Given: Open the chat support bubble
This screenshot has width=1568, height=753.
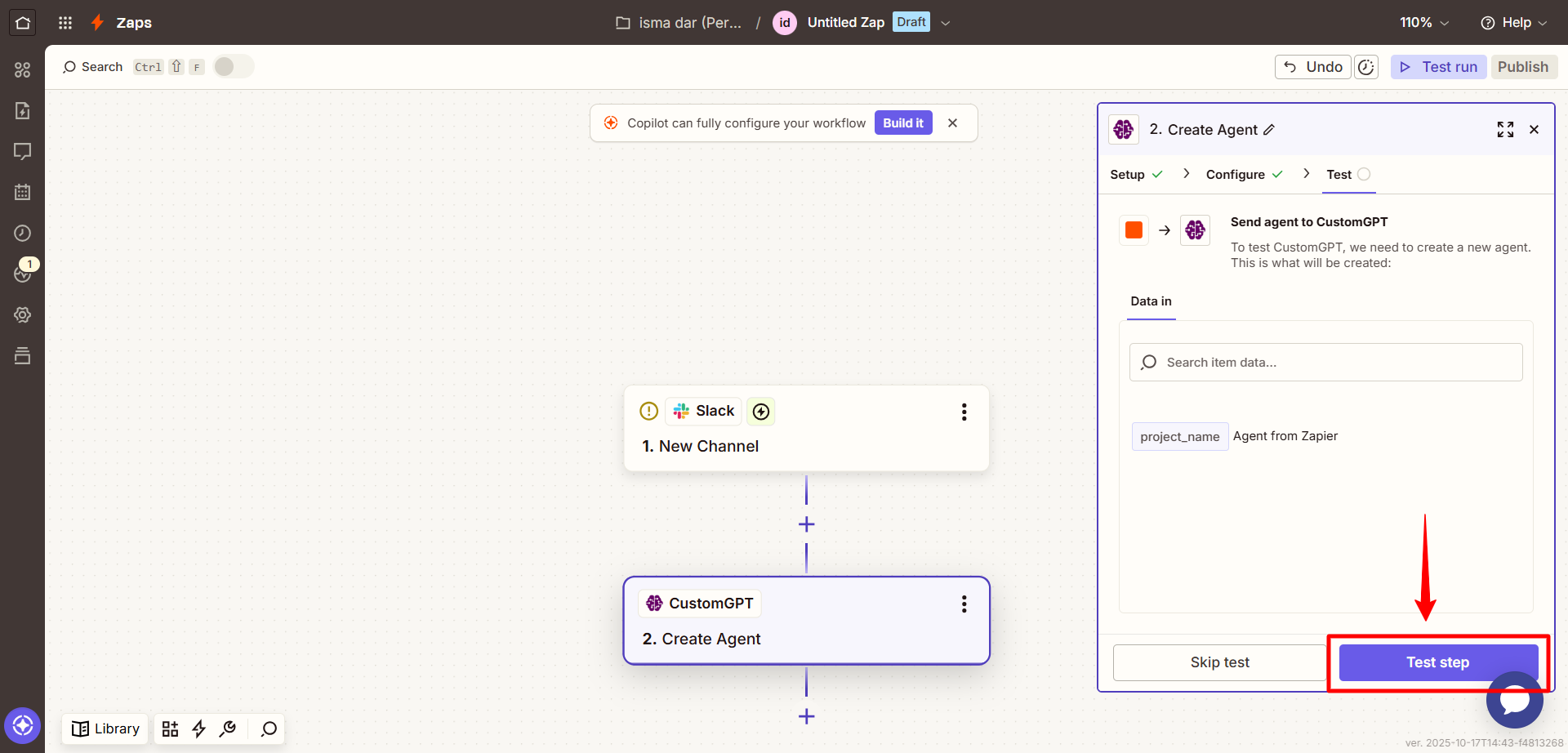Looking at the screenshot, I should click(x=1514, y=700).
